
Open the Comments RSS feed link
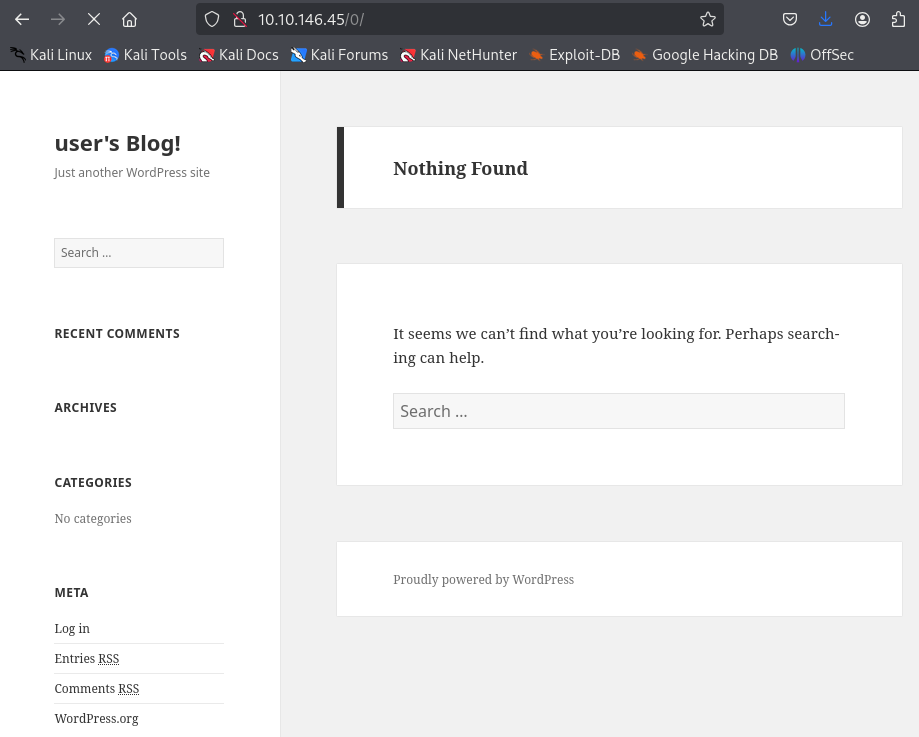click(97, 688)
